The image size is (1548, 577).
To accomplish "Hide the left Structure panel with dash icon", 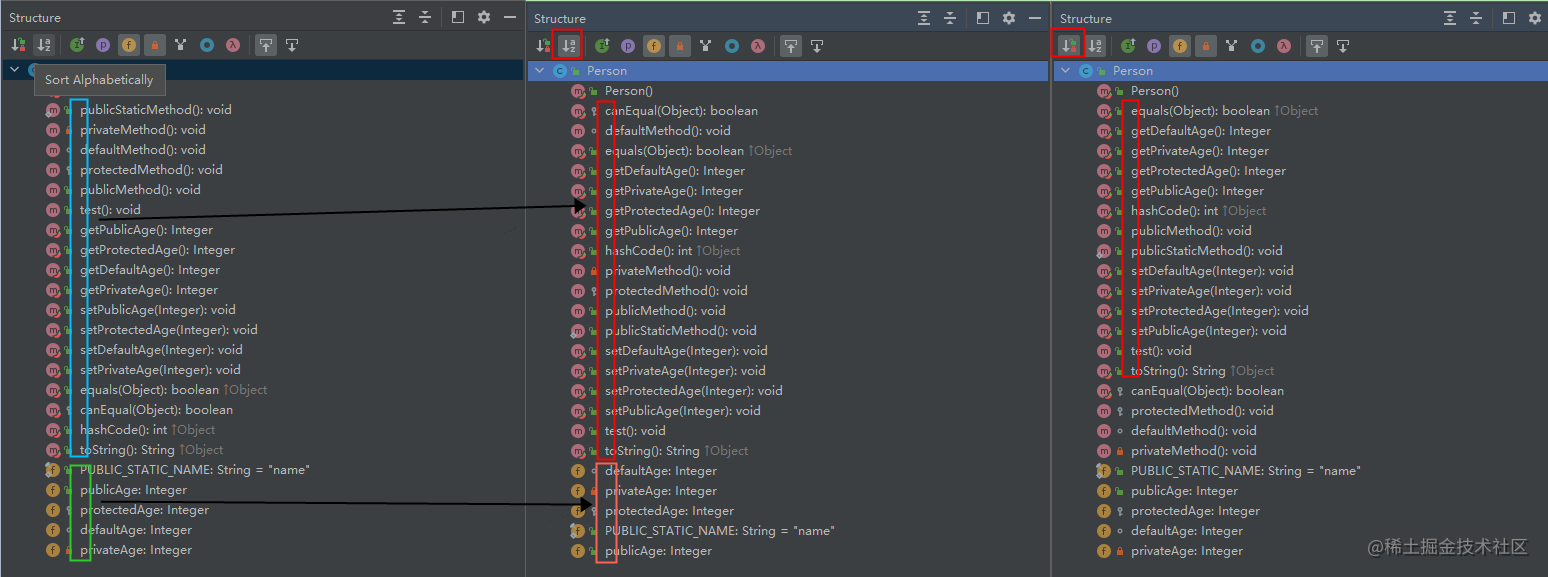I will (511, 17).
